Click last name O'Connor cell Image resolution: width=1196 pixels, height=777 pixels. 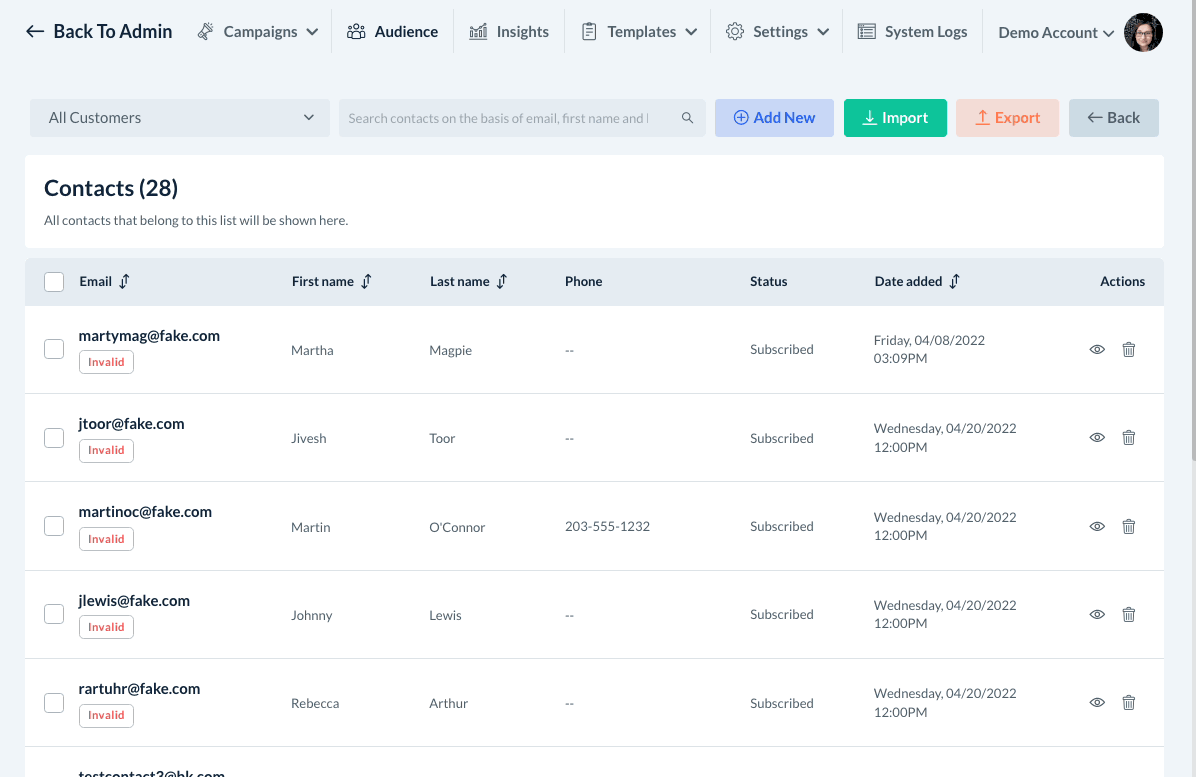(x=457, y=527)
